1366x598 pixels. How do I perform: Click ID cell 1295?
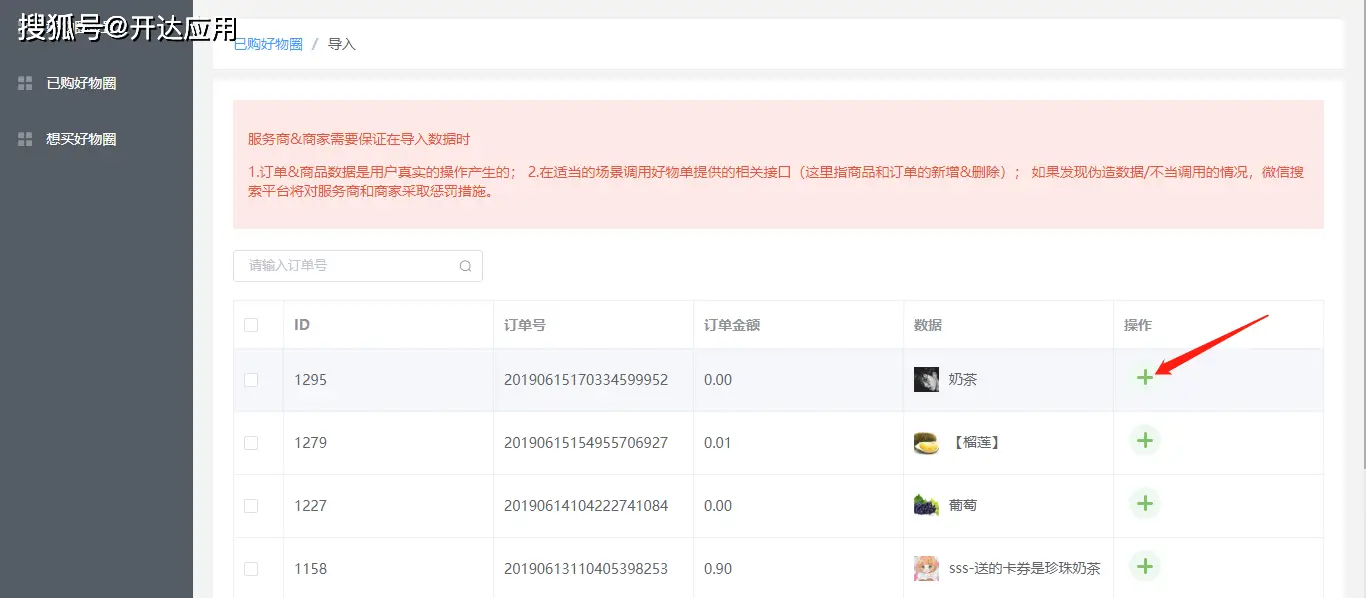(x=311, y=380)
